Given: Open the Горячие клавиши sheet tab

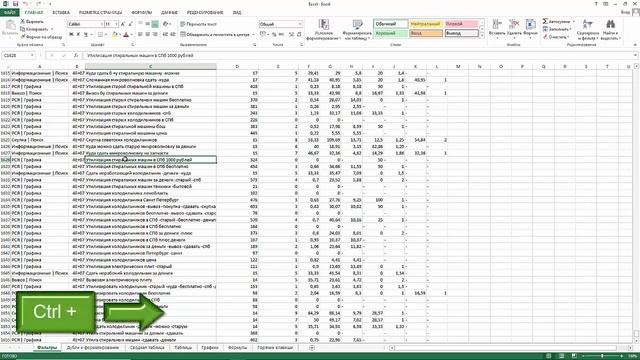Looking at the screenshot, I should pos(275,348).
